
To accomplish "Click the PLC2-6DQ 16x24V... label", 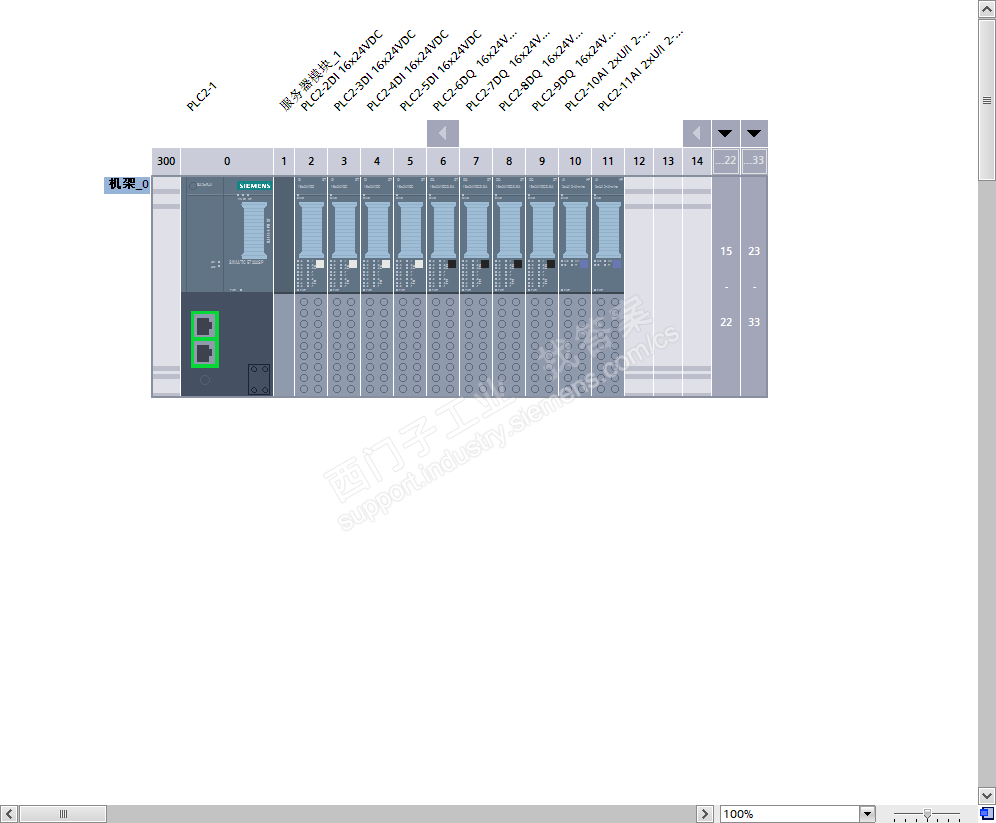I will 475,70.
